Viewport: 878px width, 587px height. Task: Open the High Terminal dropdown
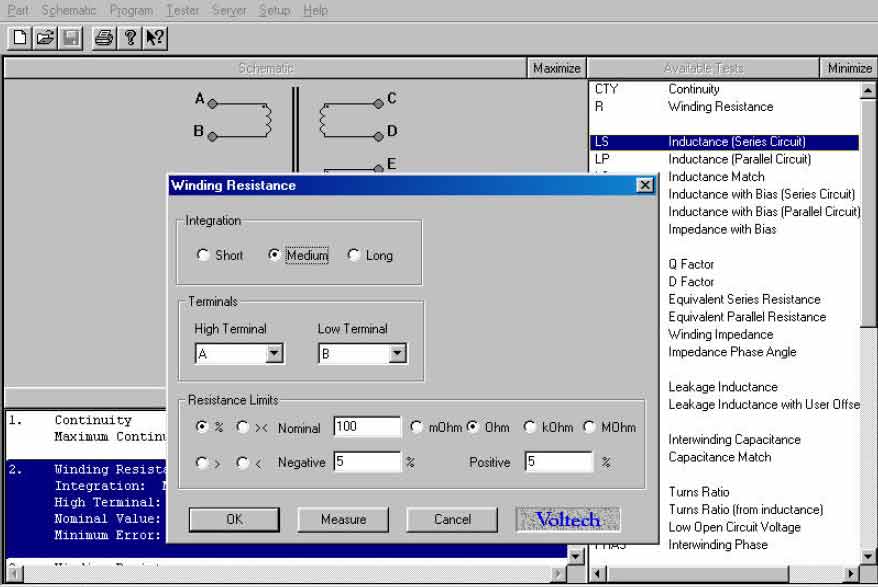click(x=274, y=353)
